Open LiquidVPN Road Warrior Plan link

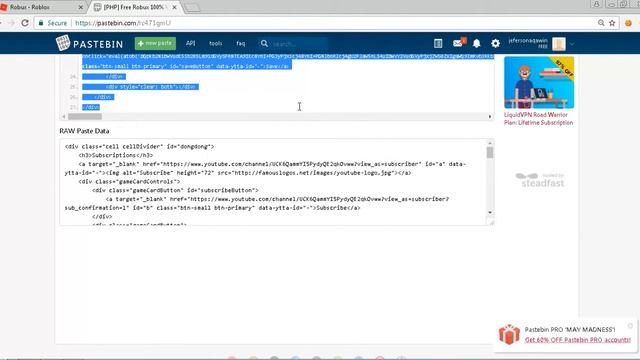538,119
